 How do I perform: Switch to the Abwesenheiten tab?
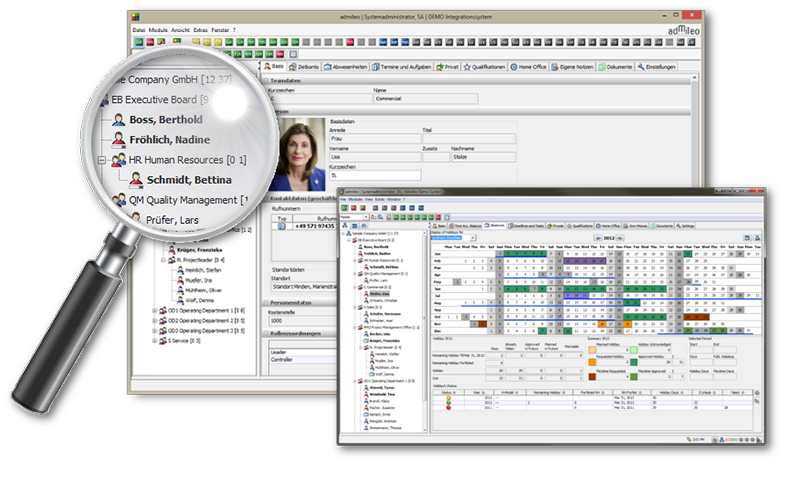345,67
